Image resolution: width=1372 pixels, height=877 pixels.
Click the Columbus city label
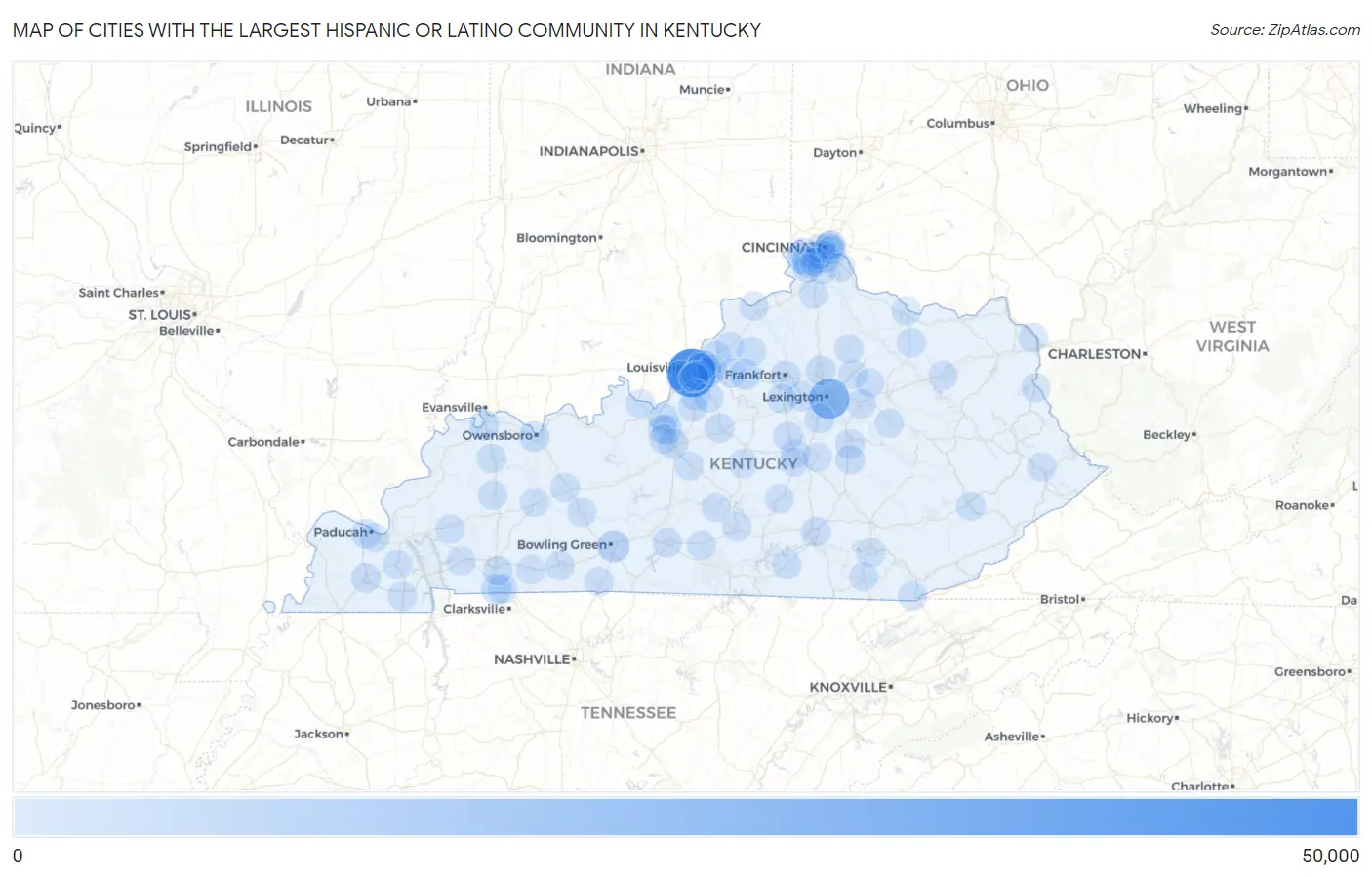(x=958, y=123)
